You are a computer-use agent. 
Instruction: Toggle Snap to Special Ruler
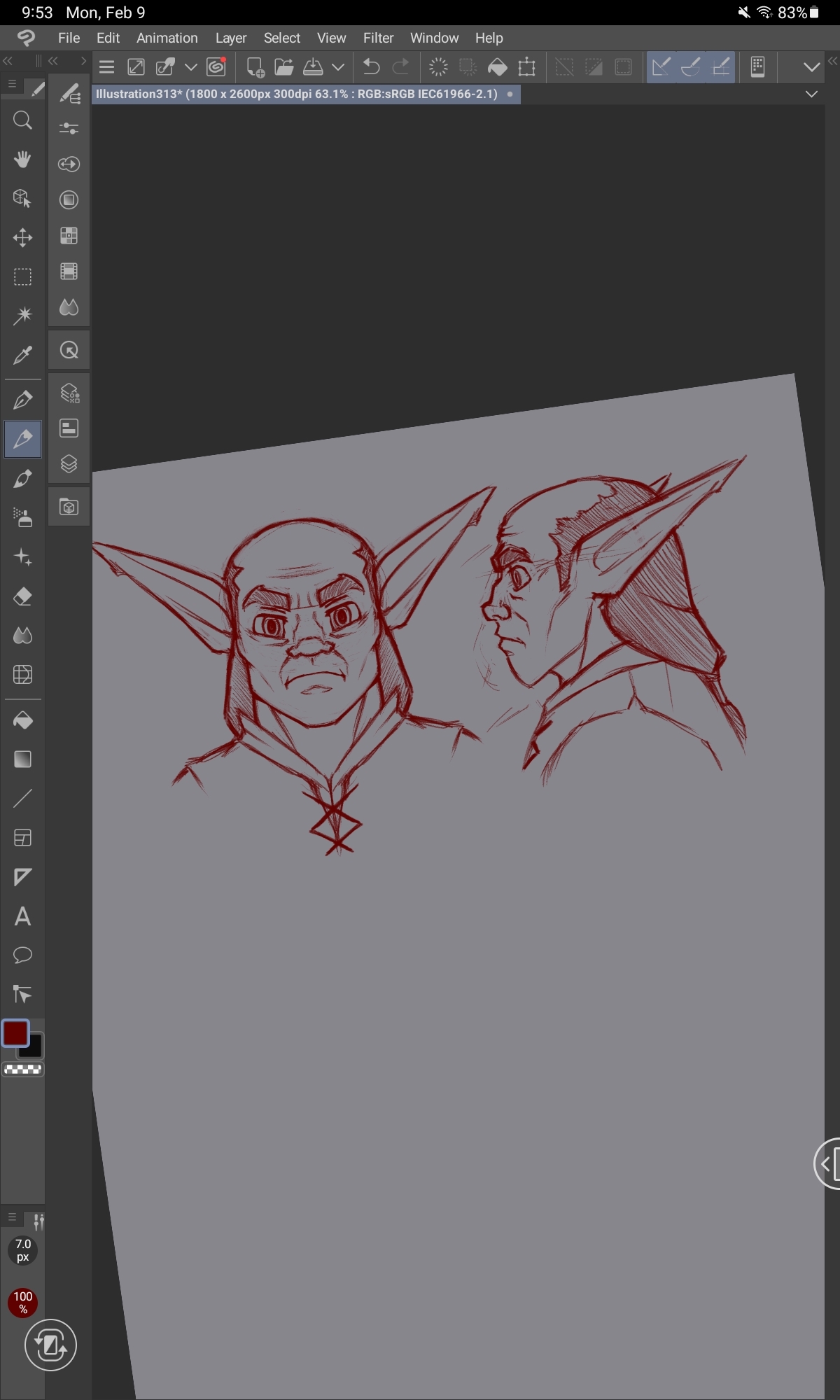pyautogui.click(x=691, y=67)
